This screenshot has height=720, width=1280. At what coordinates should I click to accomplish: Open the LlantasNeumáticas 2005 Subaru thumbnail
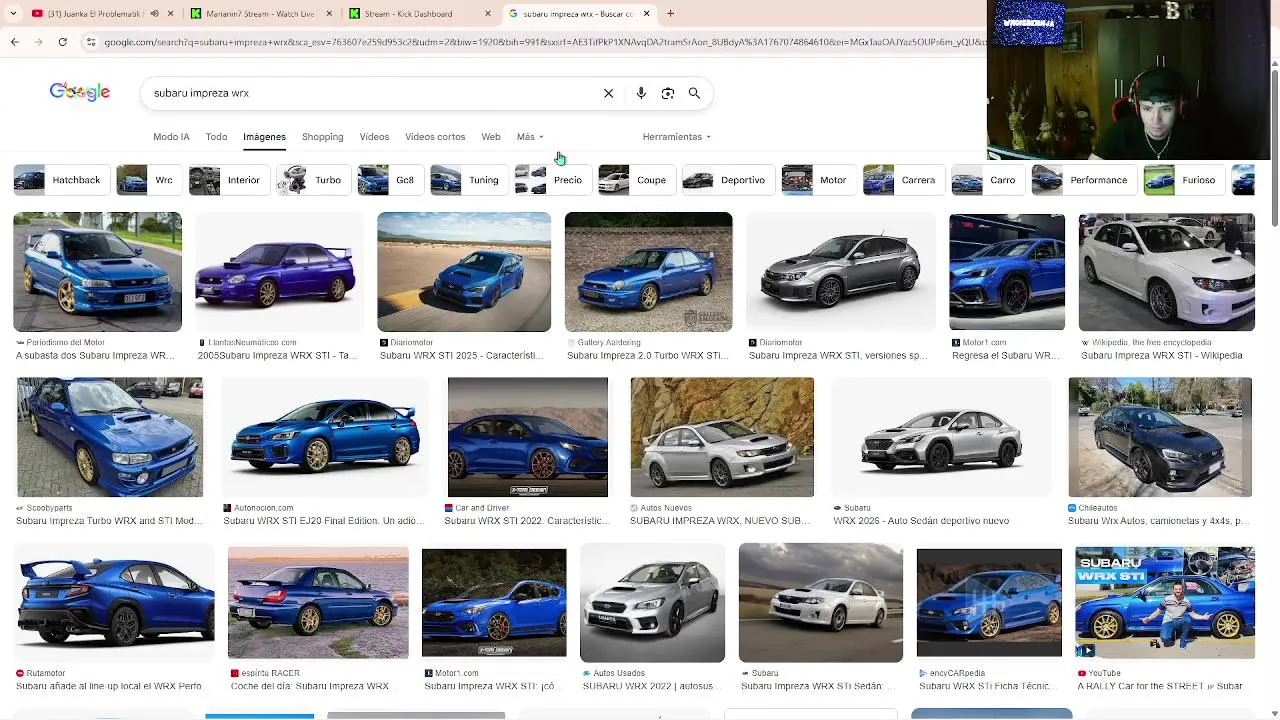click(280, 271)
